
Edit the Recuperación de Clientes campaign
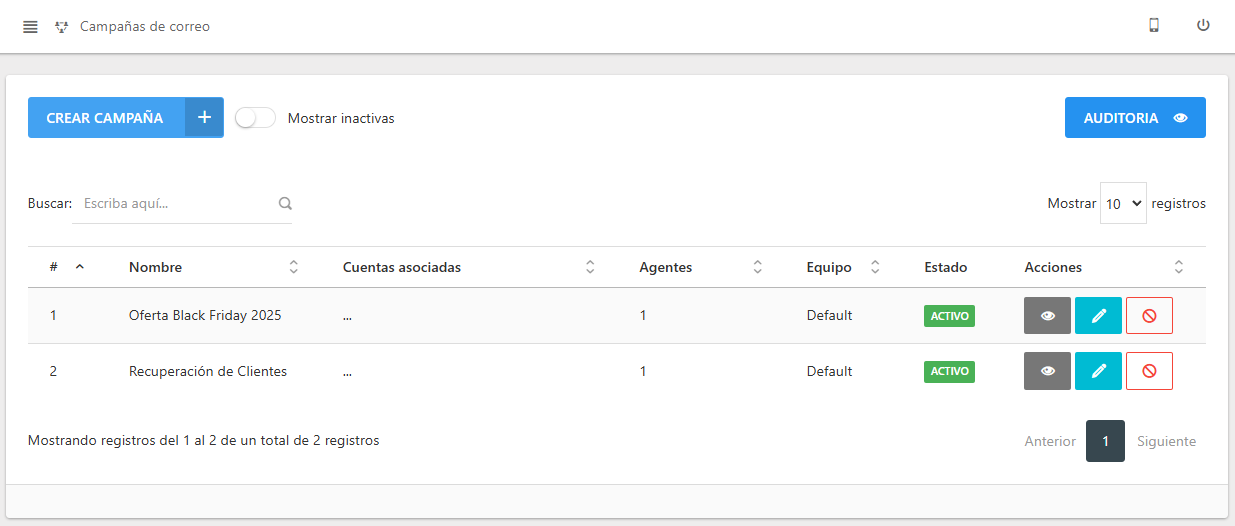coord(1098,371)
